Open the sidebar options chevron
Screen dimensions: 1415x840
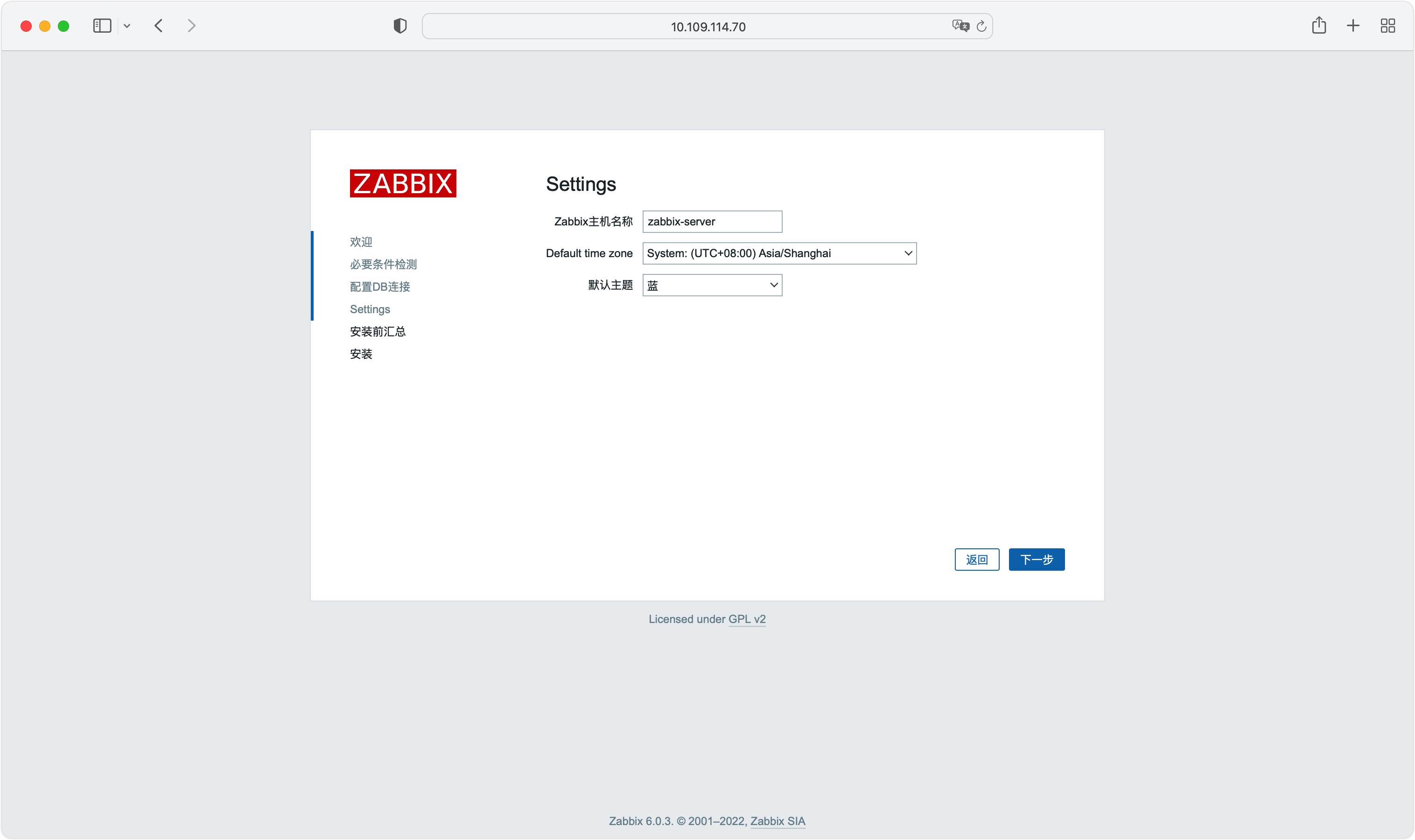pyautogui.click(x=127, y=26)
